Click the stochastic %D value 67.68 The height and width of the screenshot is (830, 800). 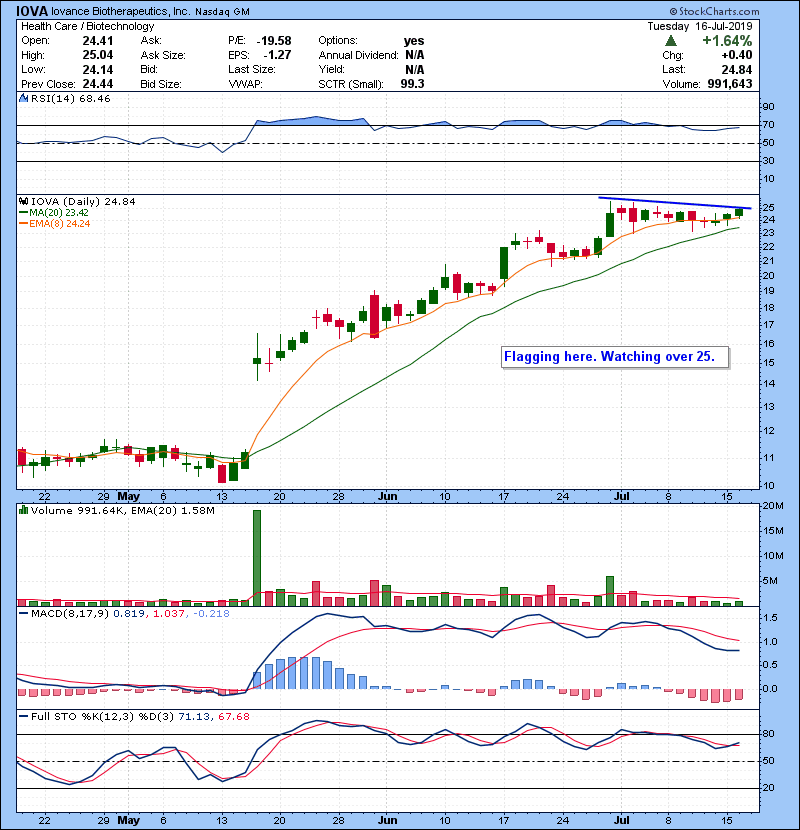[x=233, y=716]
